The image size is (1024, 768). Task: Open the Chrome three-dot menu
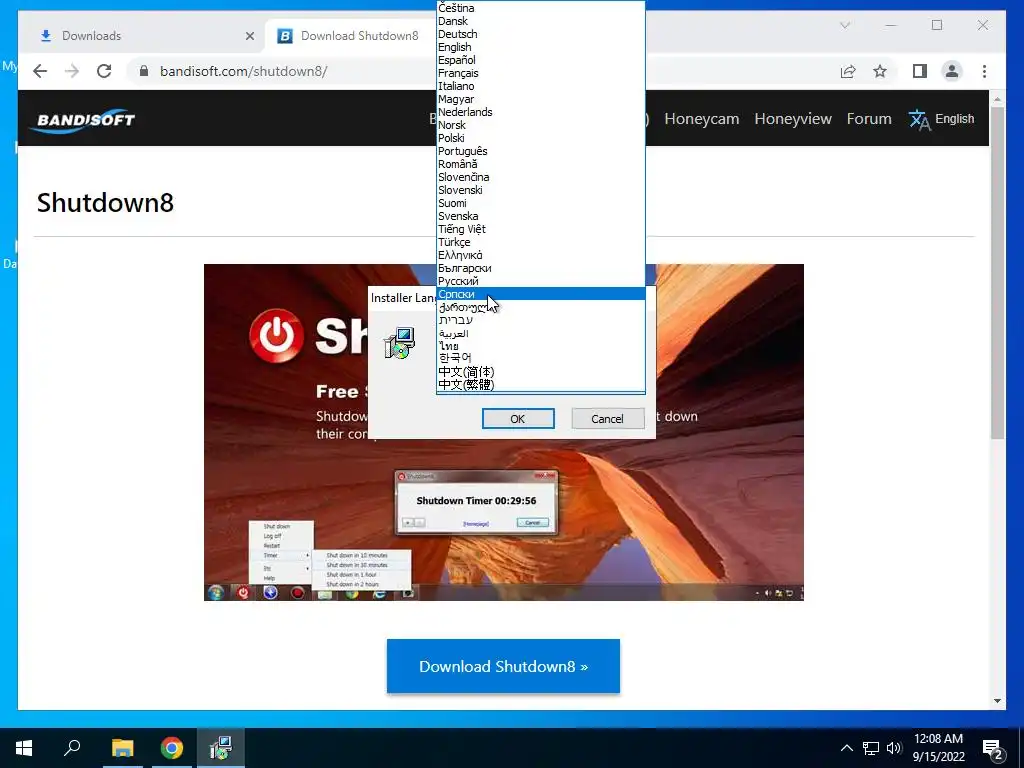tap(984, 71)
